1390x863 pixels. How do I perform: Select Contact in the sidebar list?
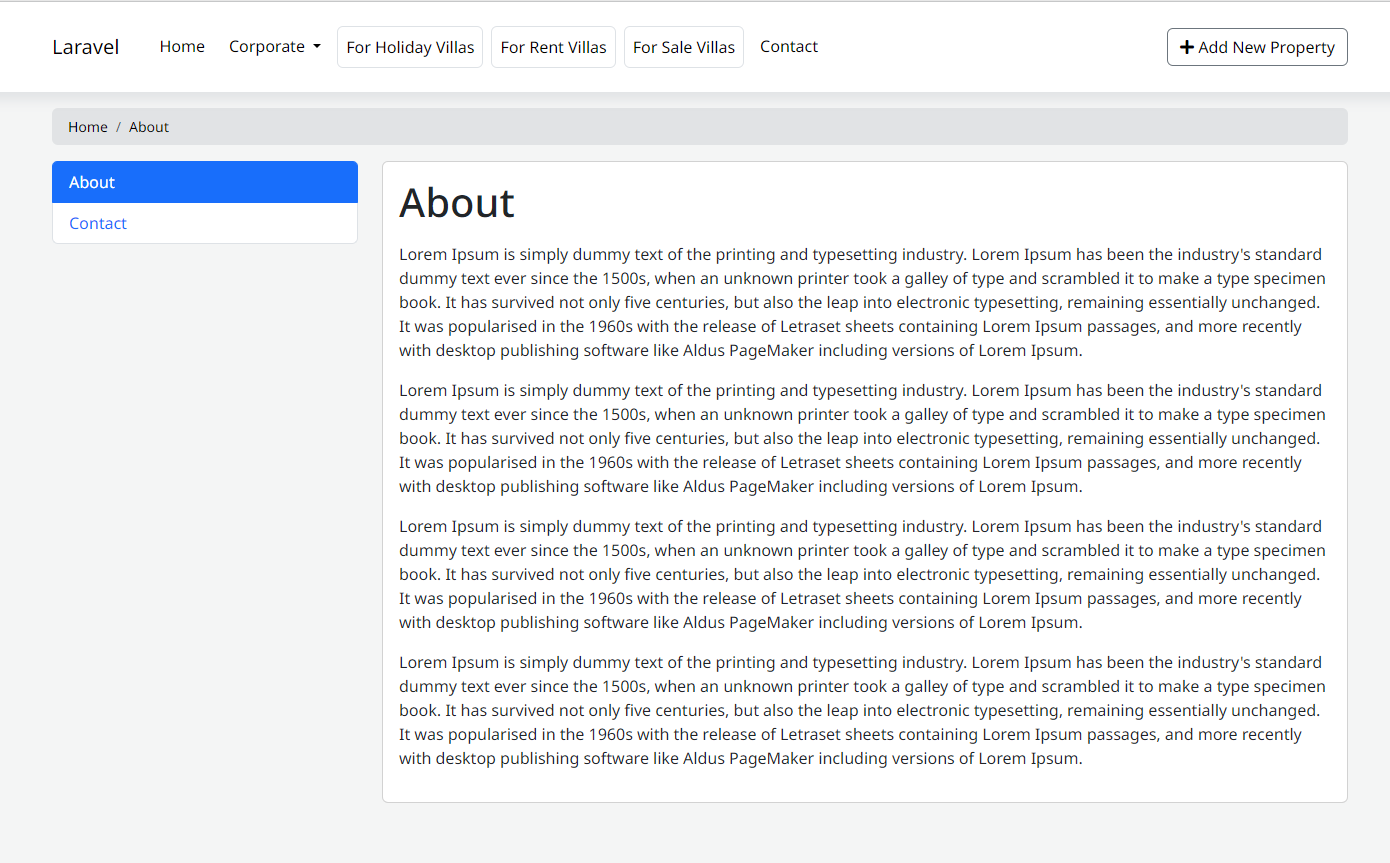click(x=205, y=223)
